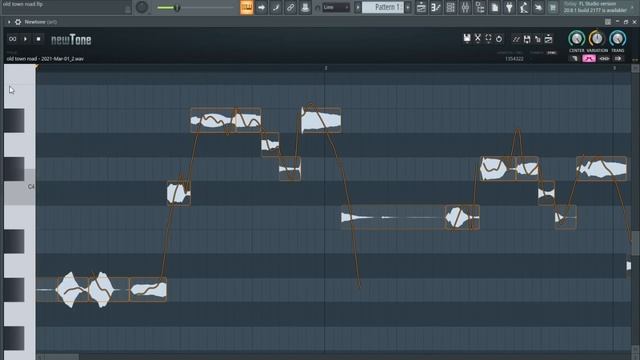Open the Line snap dropdown
Screen dimensions: 640x360
point(336,7)
